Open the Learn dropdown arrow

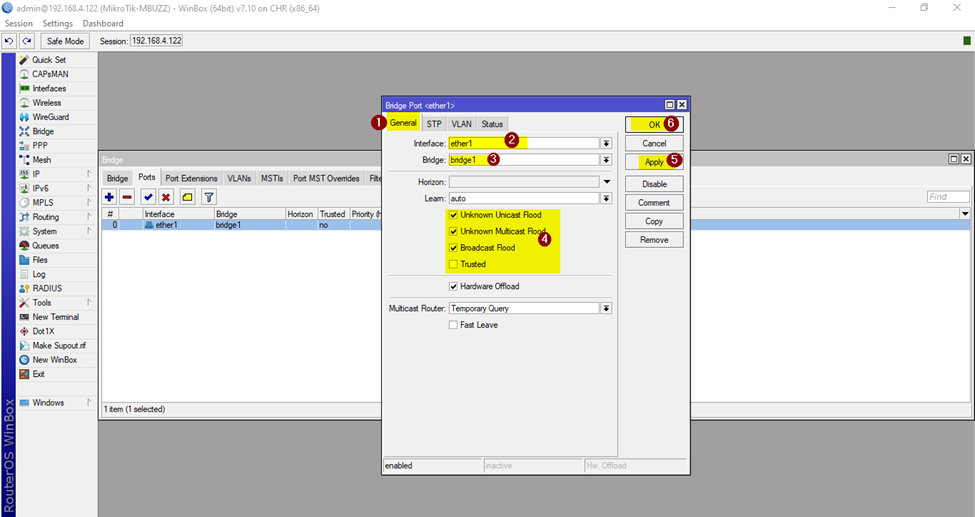(x=606, y=198)
